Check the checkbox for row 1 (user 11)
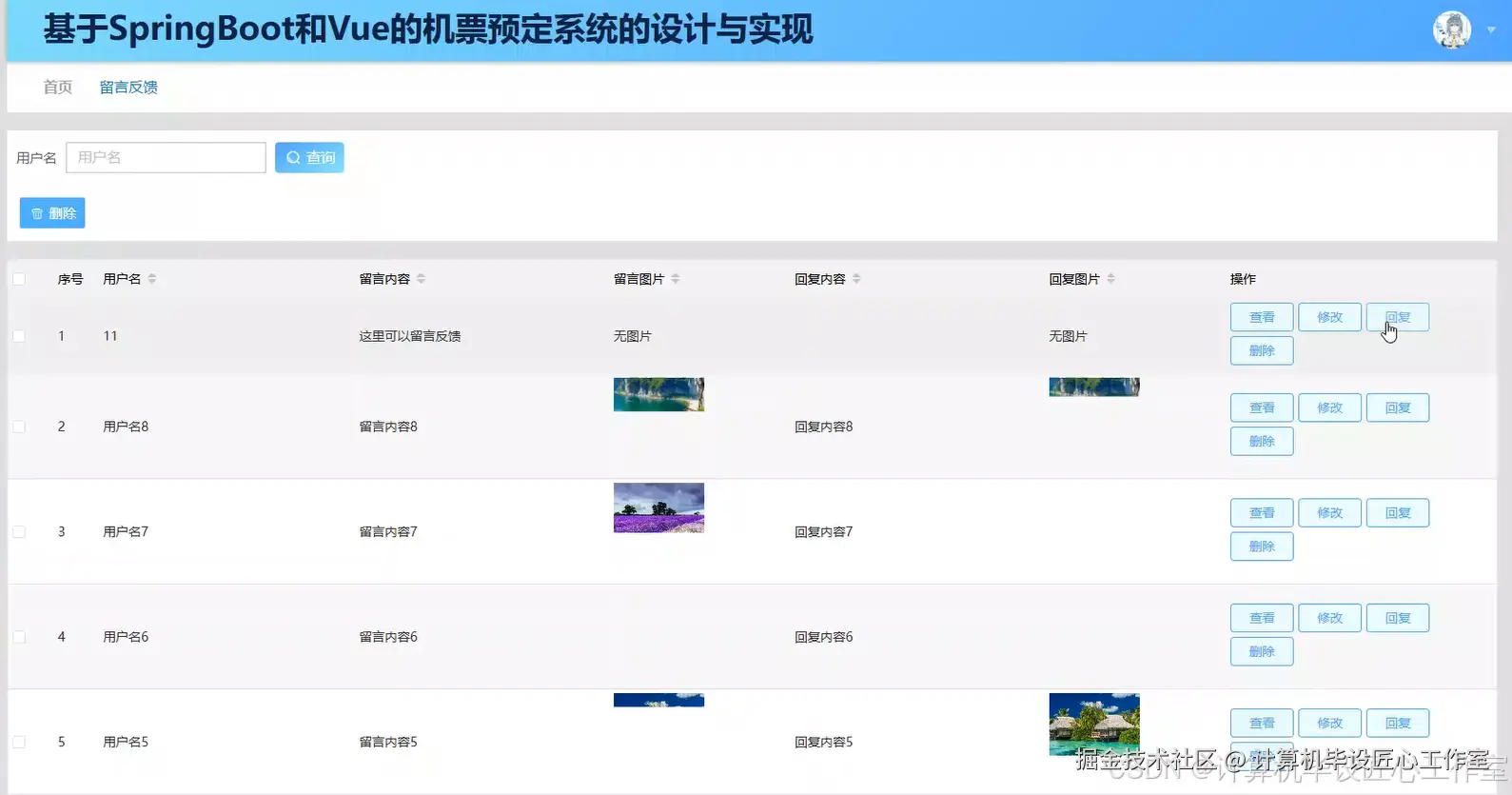 coord(19,336)
